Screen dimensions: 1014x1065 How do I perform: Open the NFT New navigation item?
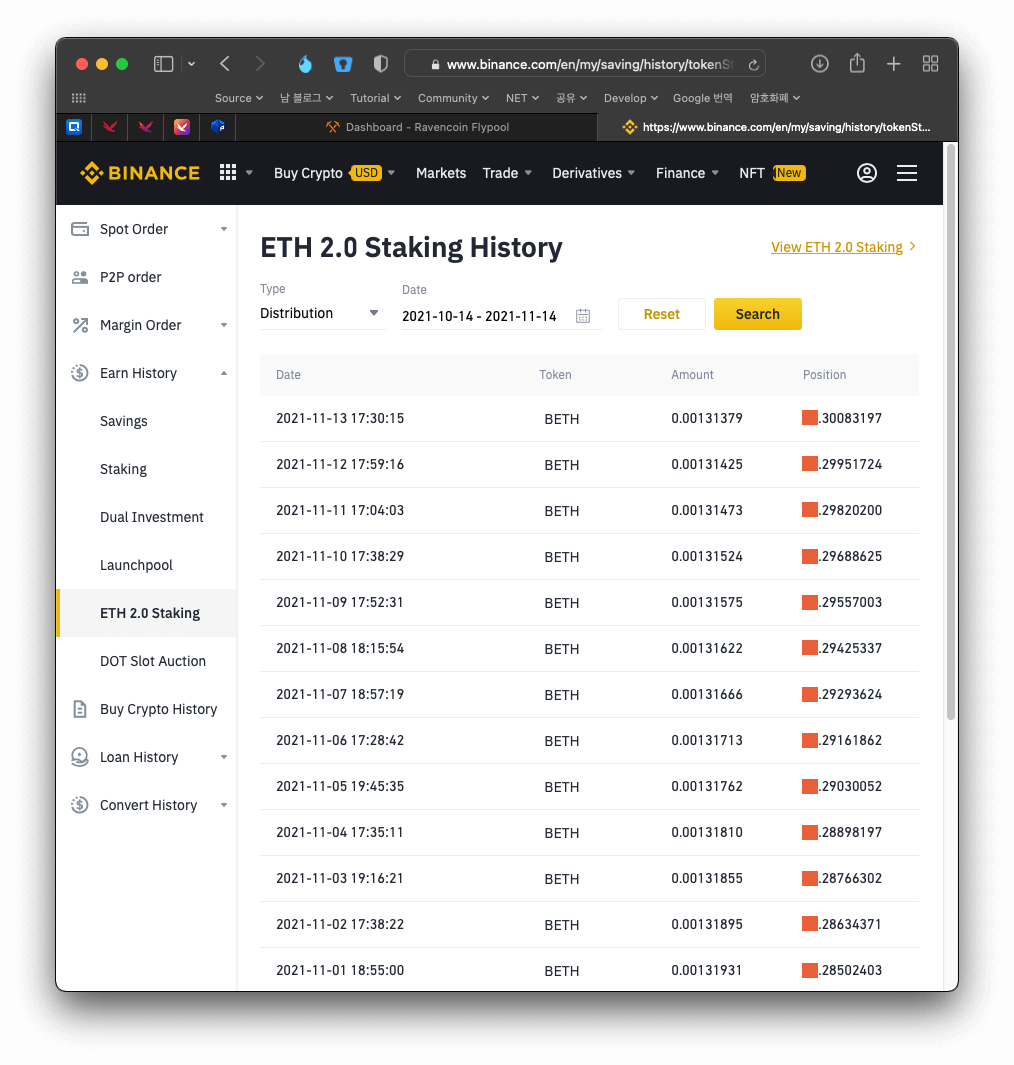pyautogui.click(x=772, y=173)
